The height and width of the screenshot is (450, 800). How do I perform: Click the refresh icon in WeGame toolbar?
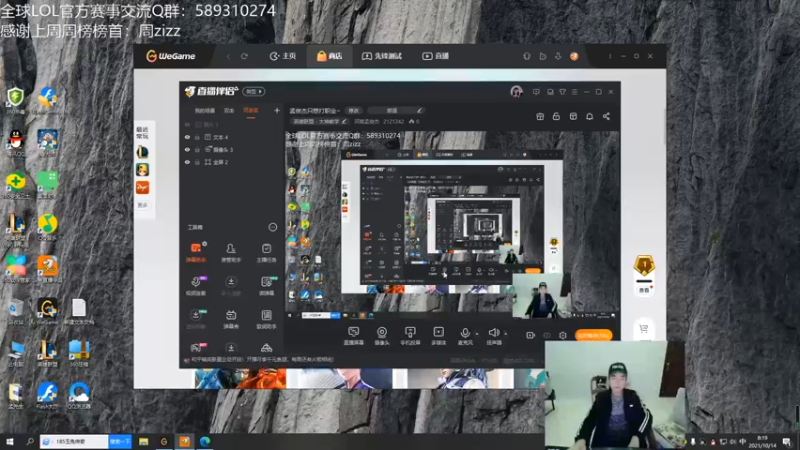[244, 56]
